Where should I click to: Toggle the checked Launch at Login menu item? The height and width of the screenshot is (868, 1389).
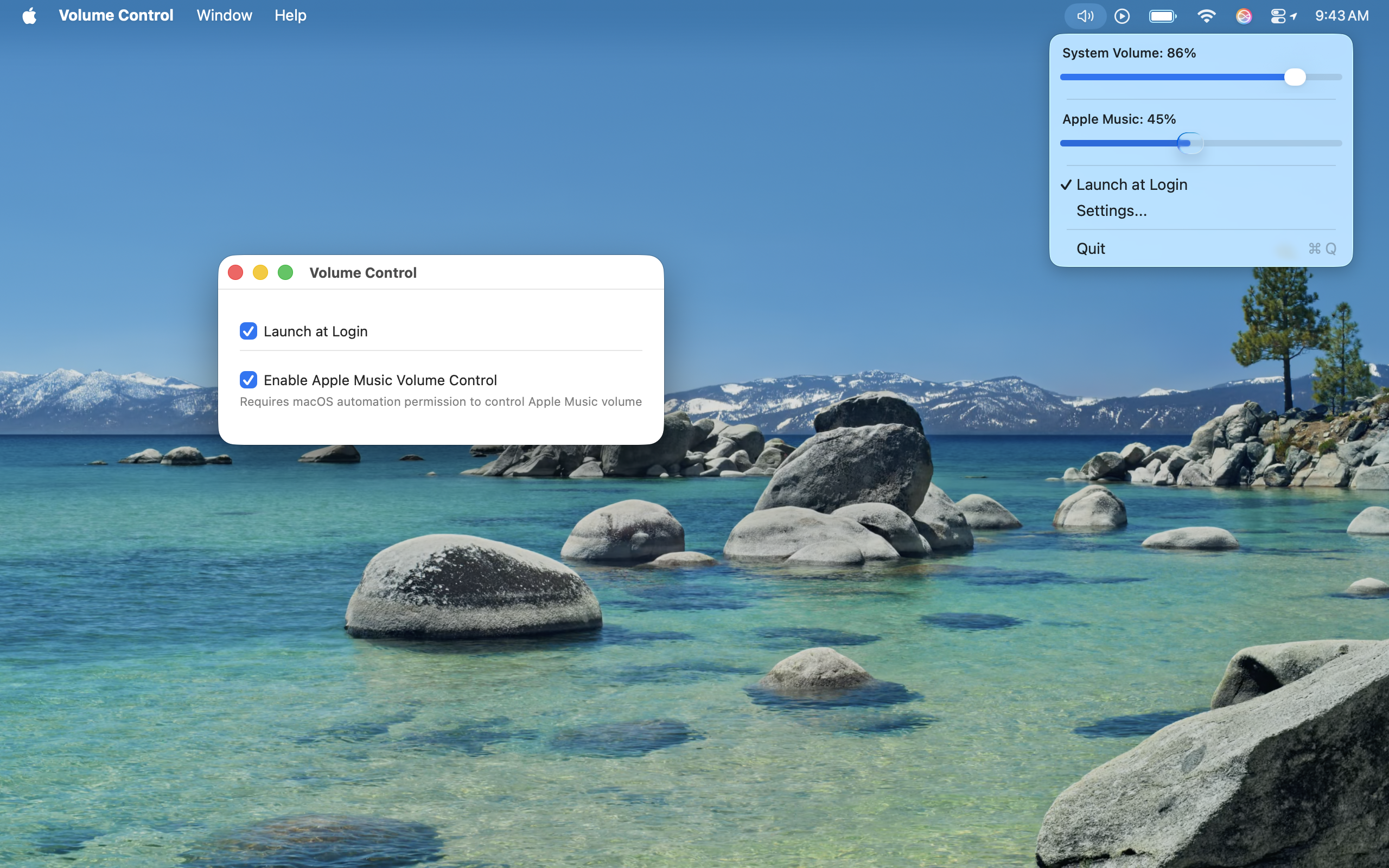[1131, 185]
